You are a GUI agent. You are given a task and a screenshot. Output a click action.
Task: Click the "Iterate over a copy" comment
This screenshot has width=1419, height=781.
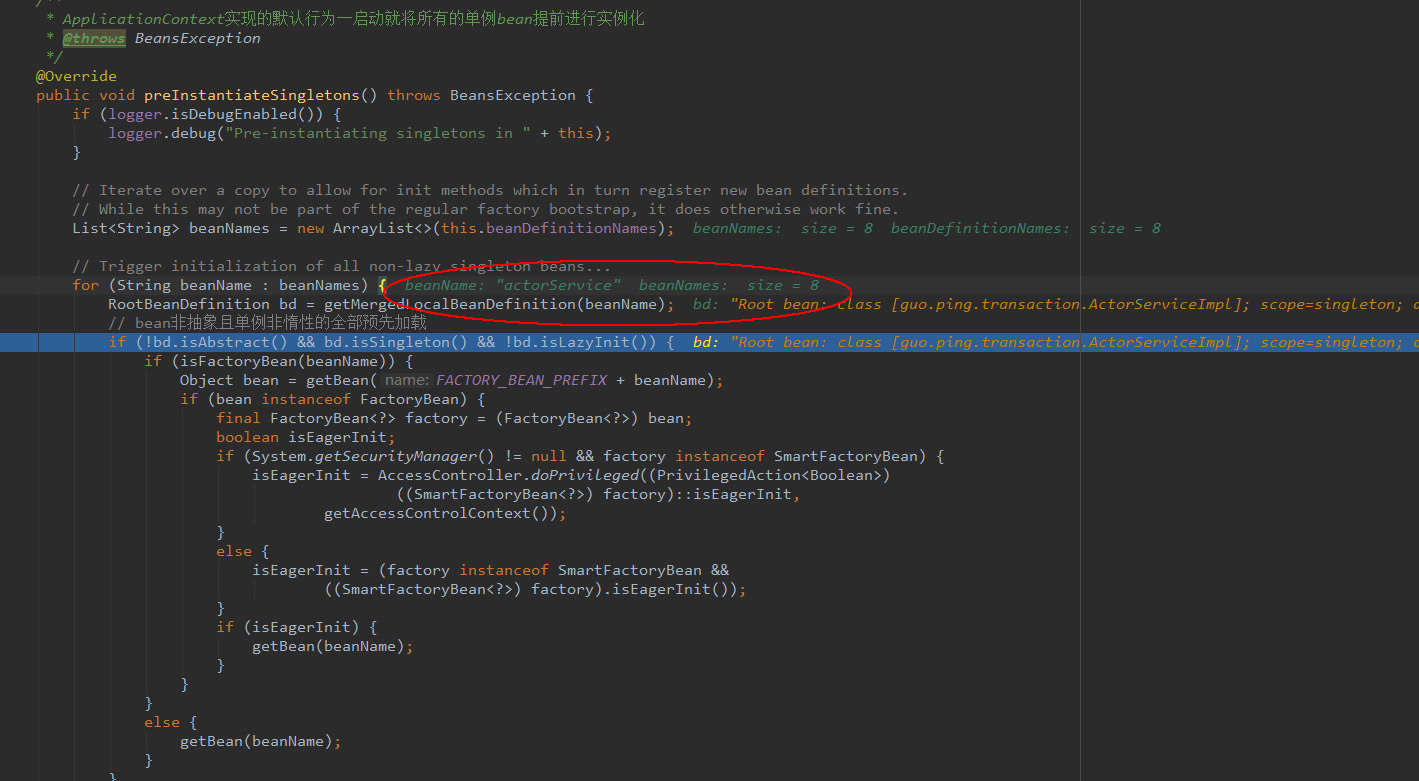tap(490, 190)
